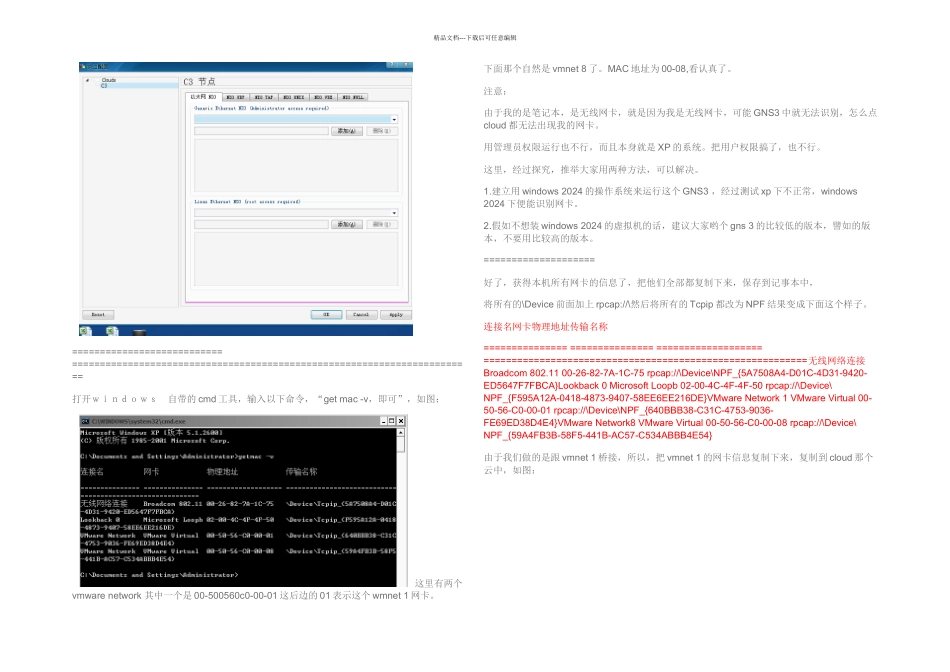Image resolution: width=950 pixels, height=672 pixels.
Task: Click the 物理地址 column header in cmd
Action: 222,471
